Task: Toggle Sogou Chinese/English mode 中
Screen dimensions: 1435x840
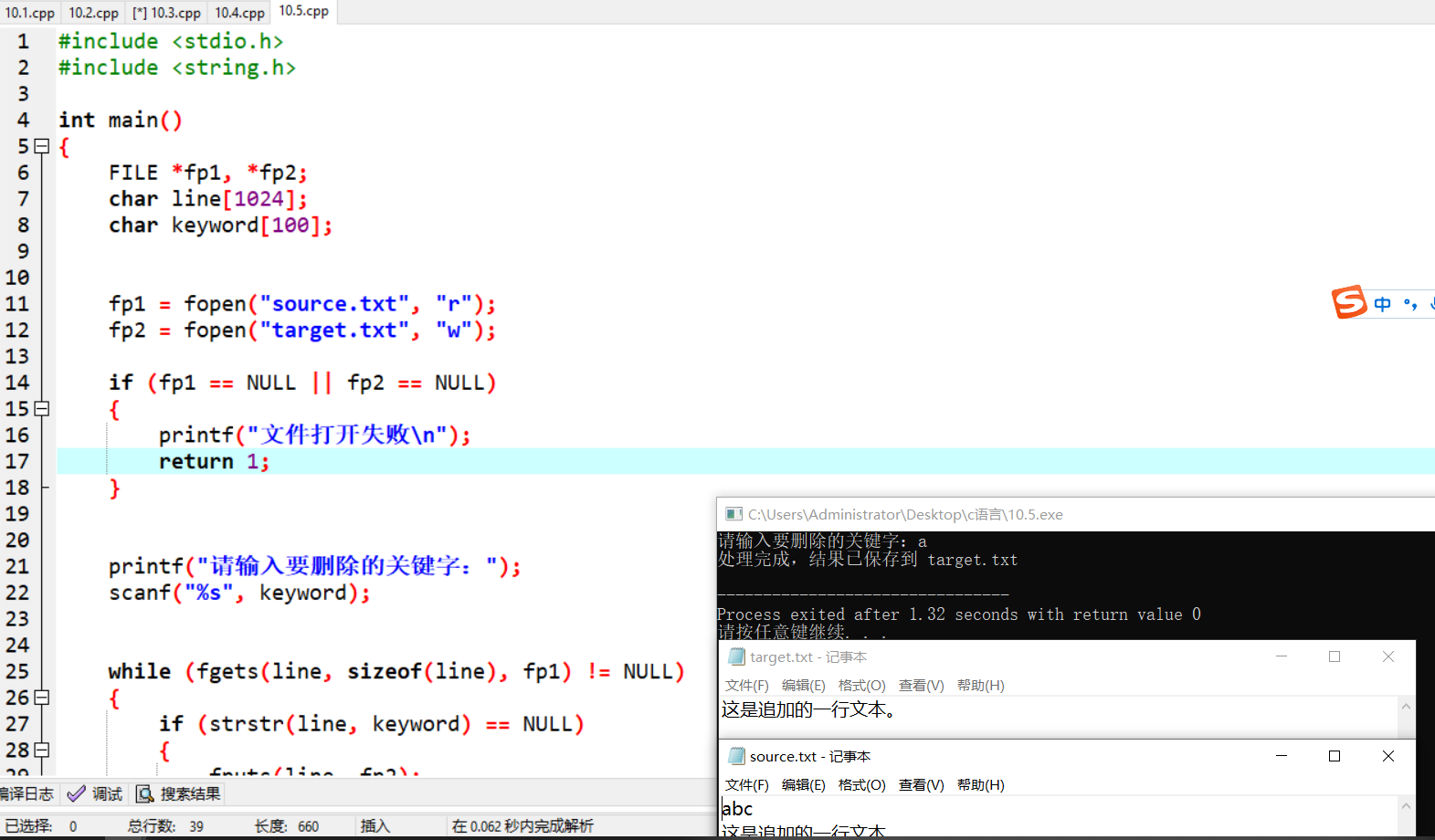Action: tap(1382, 304)
